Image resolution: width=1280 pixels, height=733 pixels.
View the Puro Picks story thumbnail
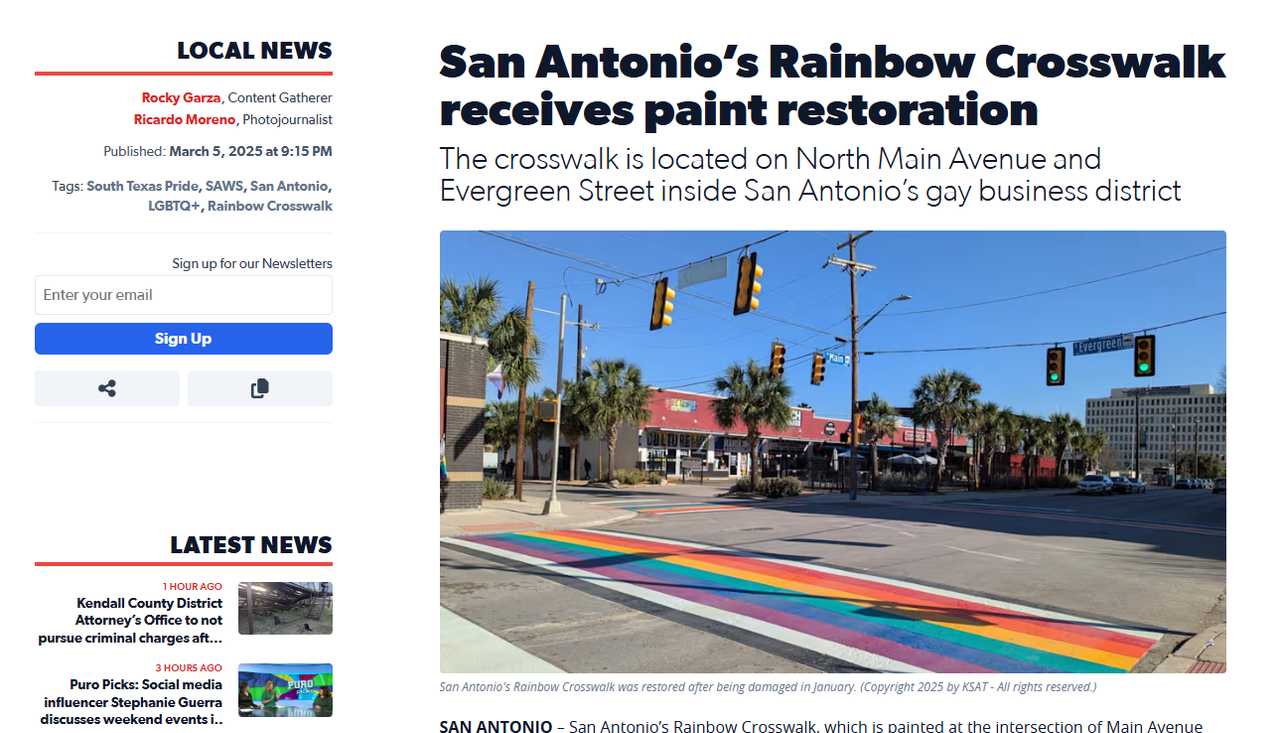click(285, 690)
